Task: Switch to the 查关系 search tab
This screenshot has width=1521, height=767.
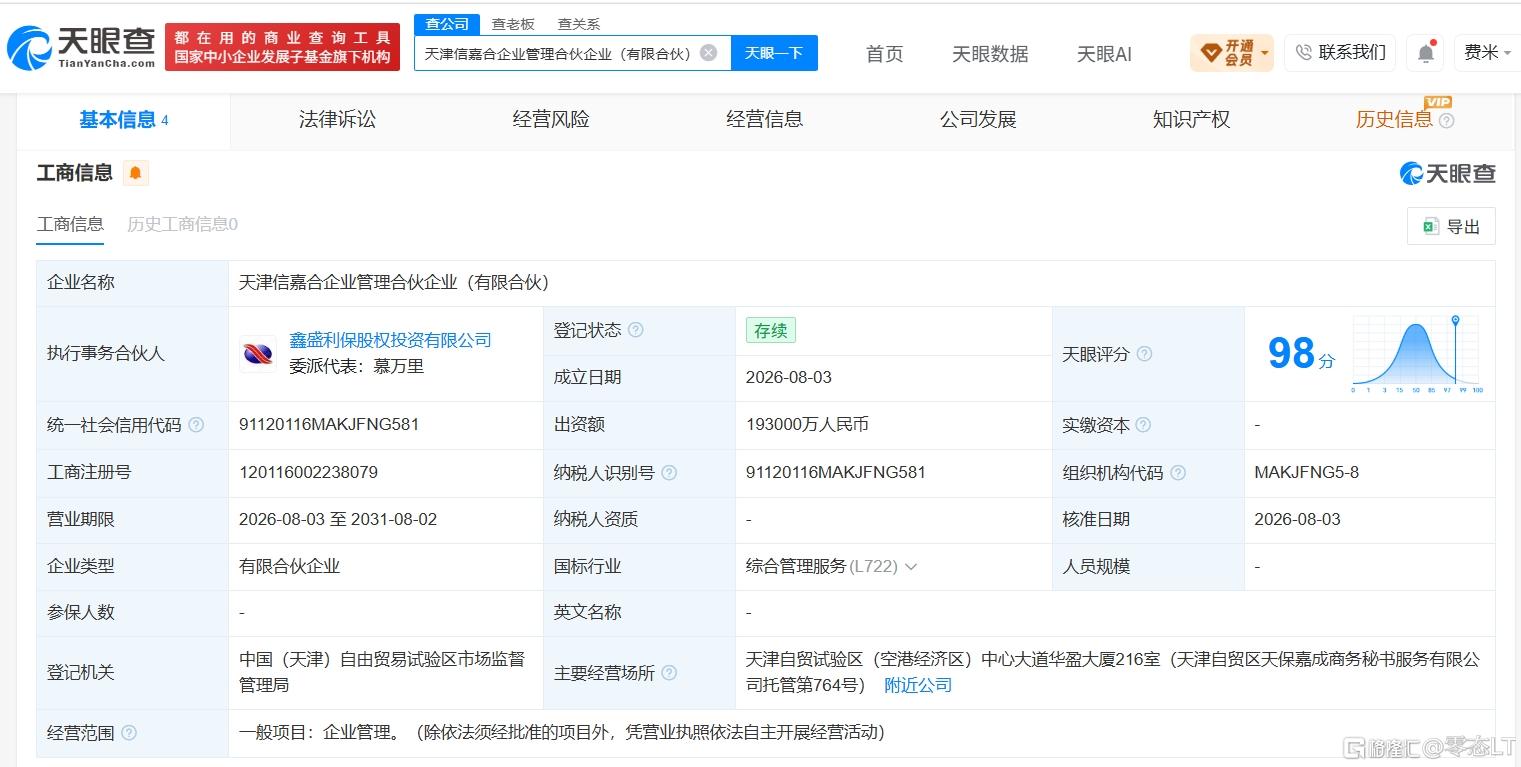Action: click(579, 24)
